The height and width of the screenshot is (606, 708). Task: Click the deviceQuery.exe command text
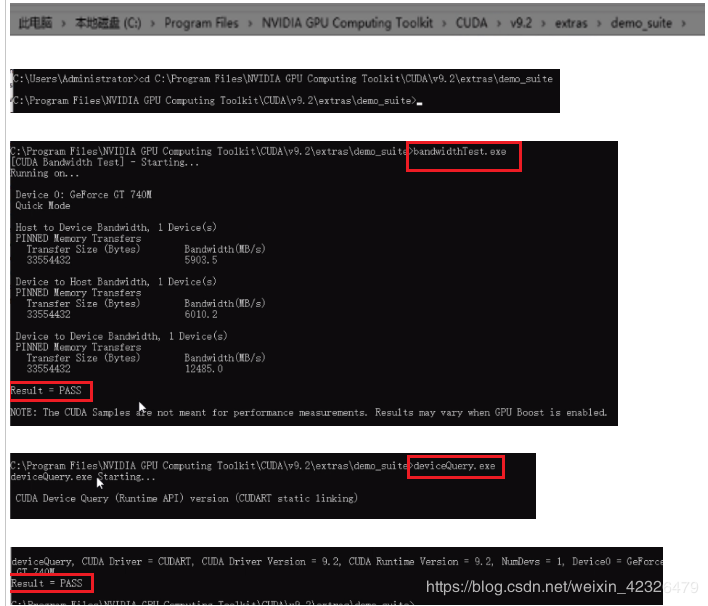[454, 466]
